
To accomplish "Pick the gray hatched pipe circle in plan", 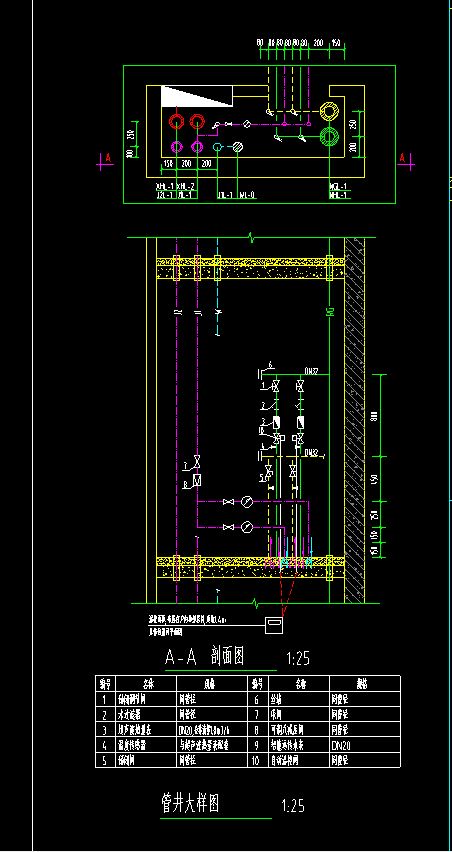I will pyautogui.click(x=237, y=146).
